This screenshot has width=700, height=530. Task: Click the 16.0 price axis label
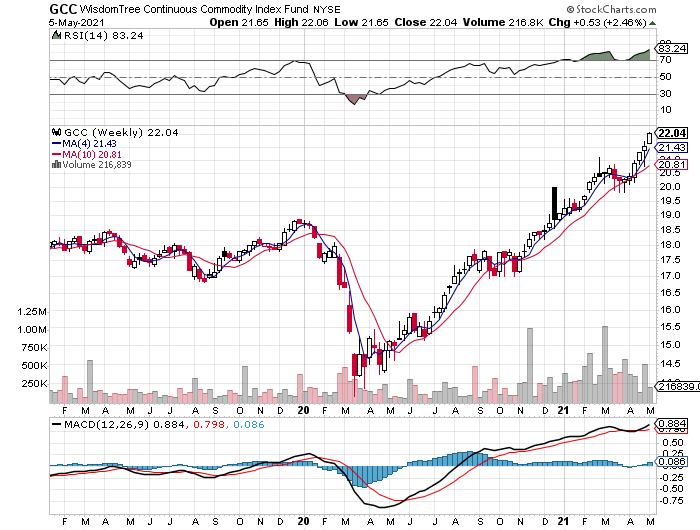pyautogui.click(x=670, y=309)
